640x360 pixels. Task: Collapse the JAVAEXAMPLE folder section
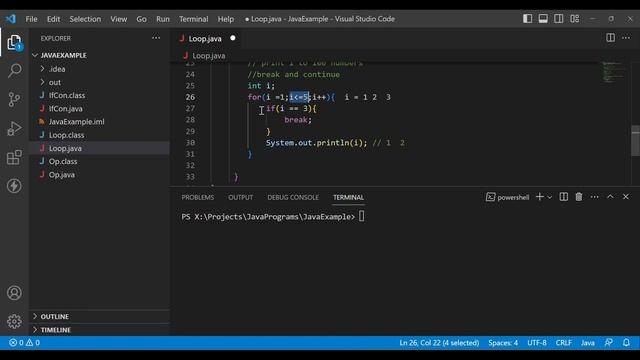click(99, 55)
